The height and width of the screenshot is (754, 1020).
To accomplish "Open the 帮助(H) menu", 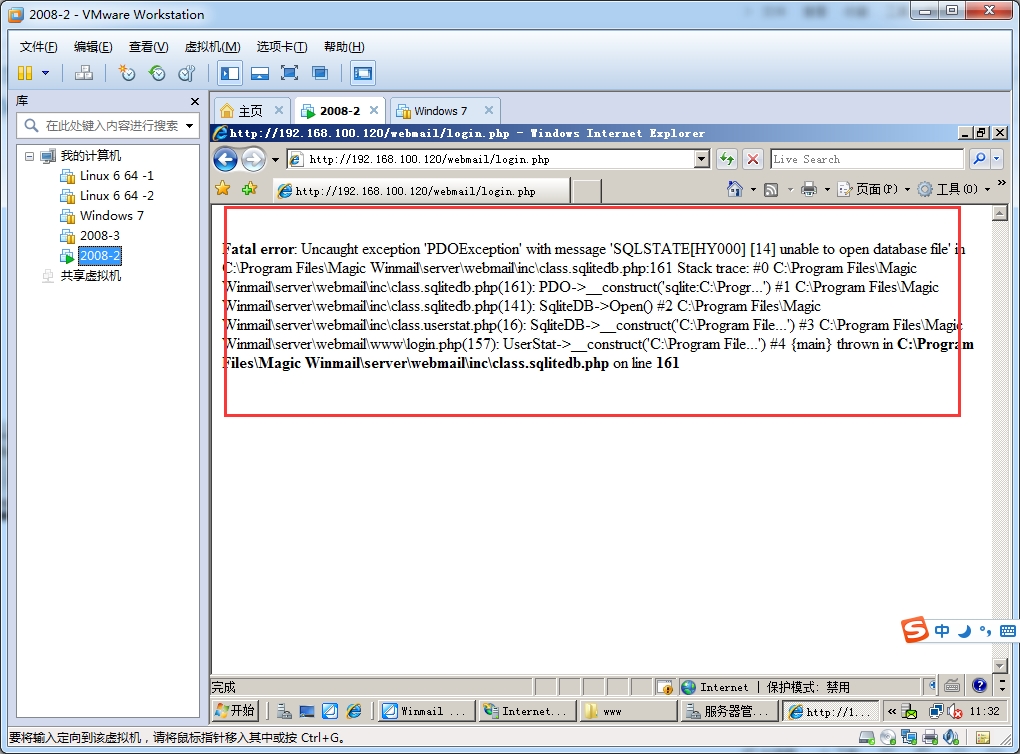I will pos(344,47).
